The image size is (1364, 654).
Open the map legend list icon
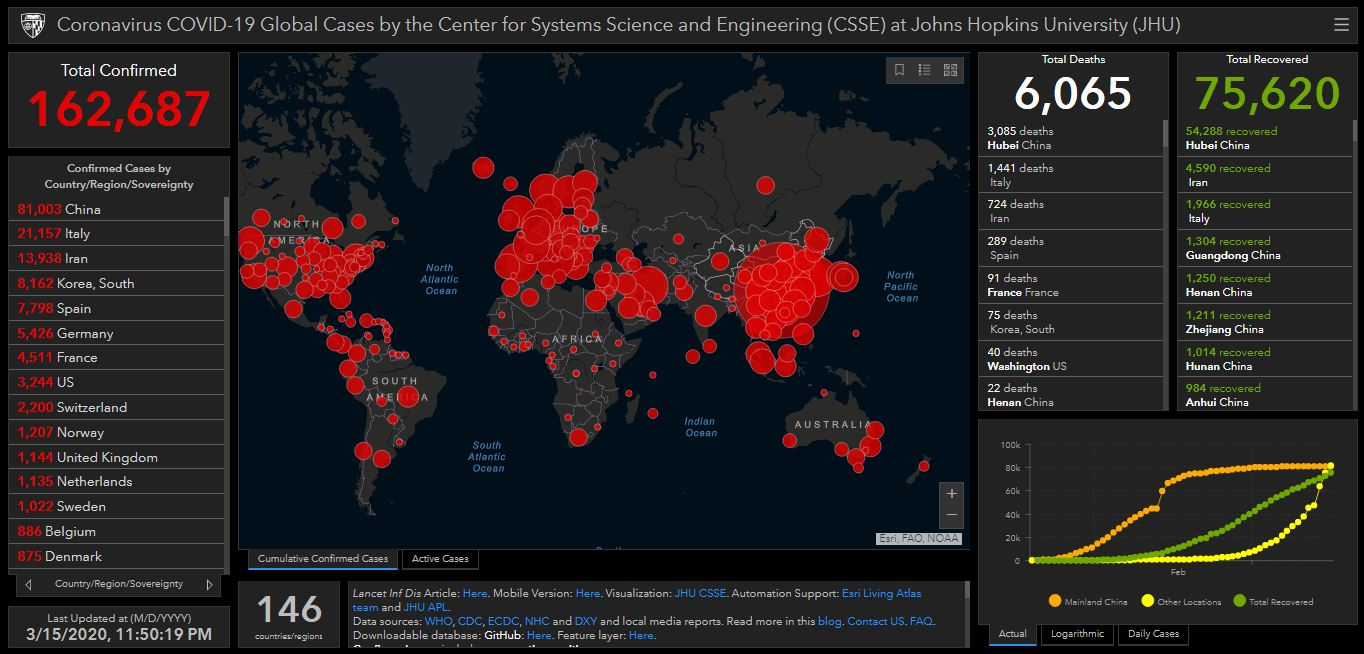click(925, 70)
